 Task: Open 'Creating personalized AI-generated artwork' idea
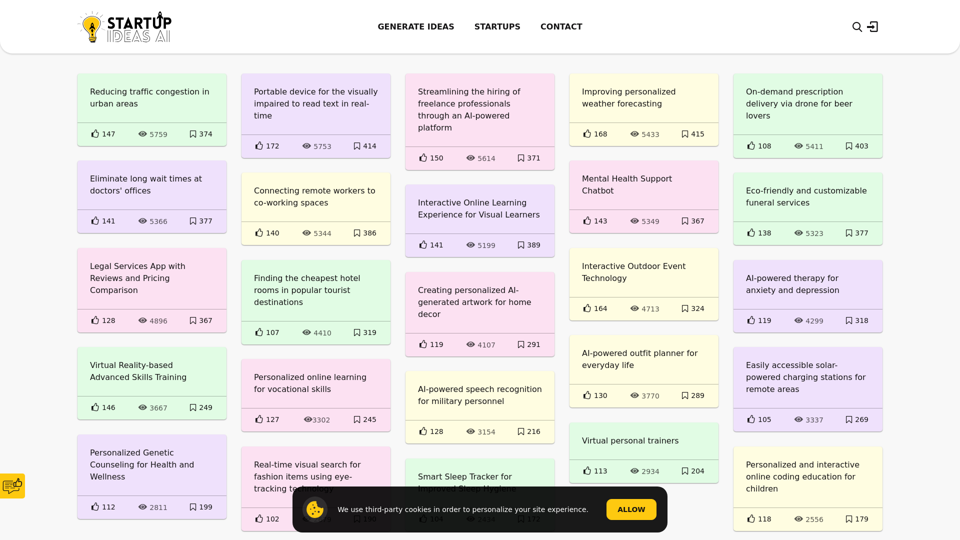(474, 302)
